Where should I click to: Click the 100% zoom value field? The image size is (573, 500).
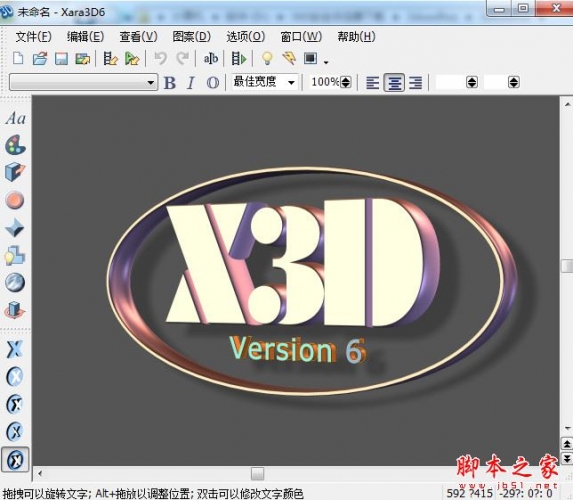coord(325,82)
